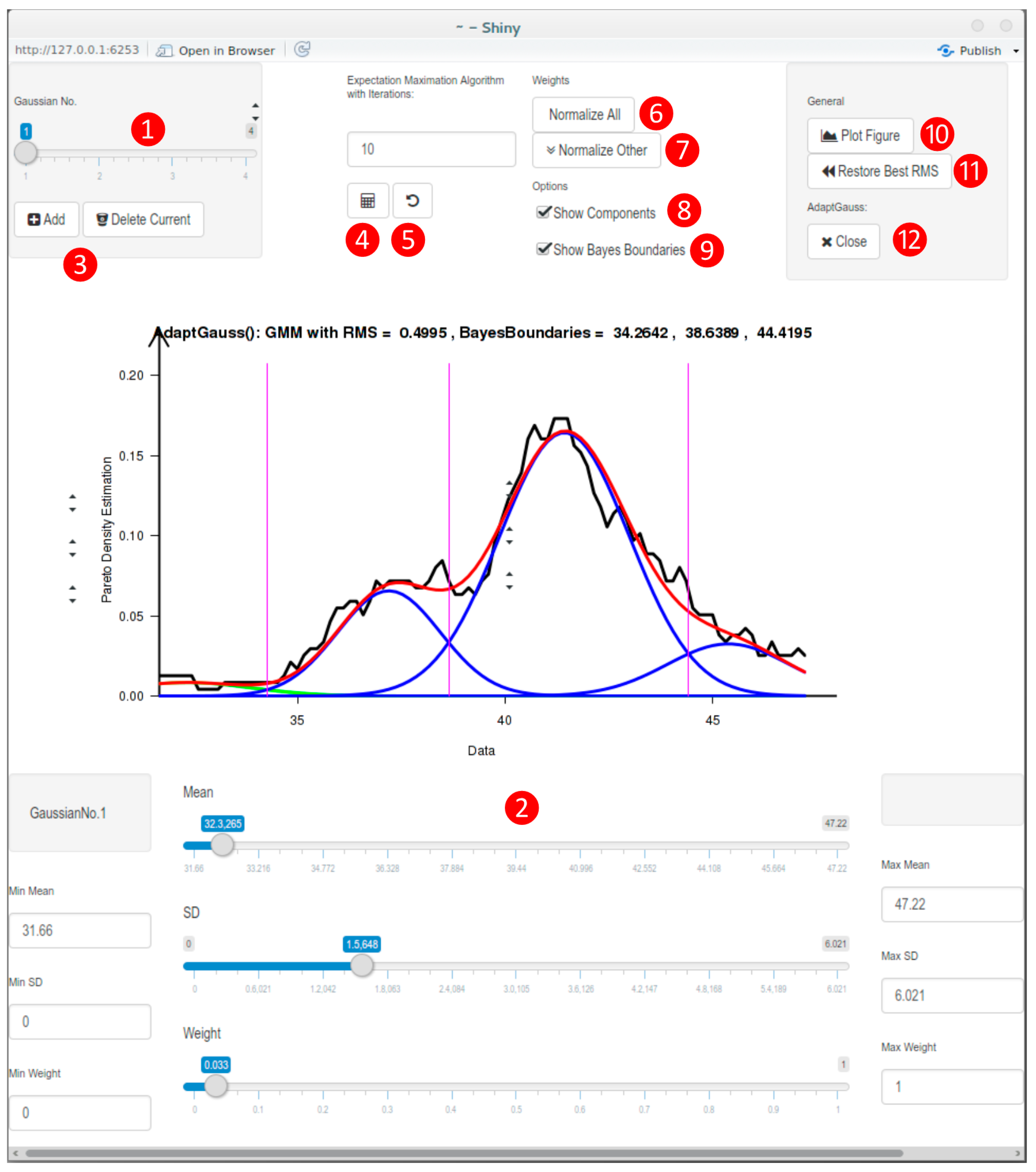Click Normalize Other button

click(596, 150)
